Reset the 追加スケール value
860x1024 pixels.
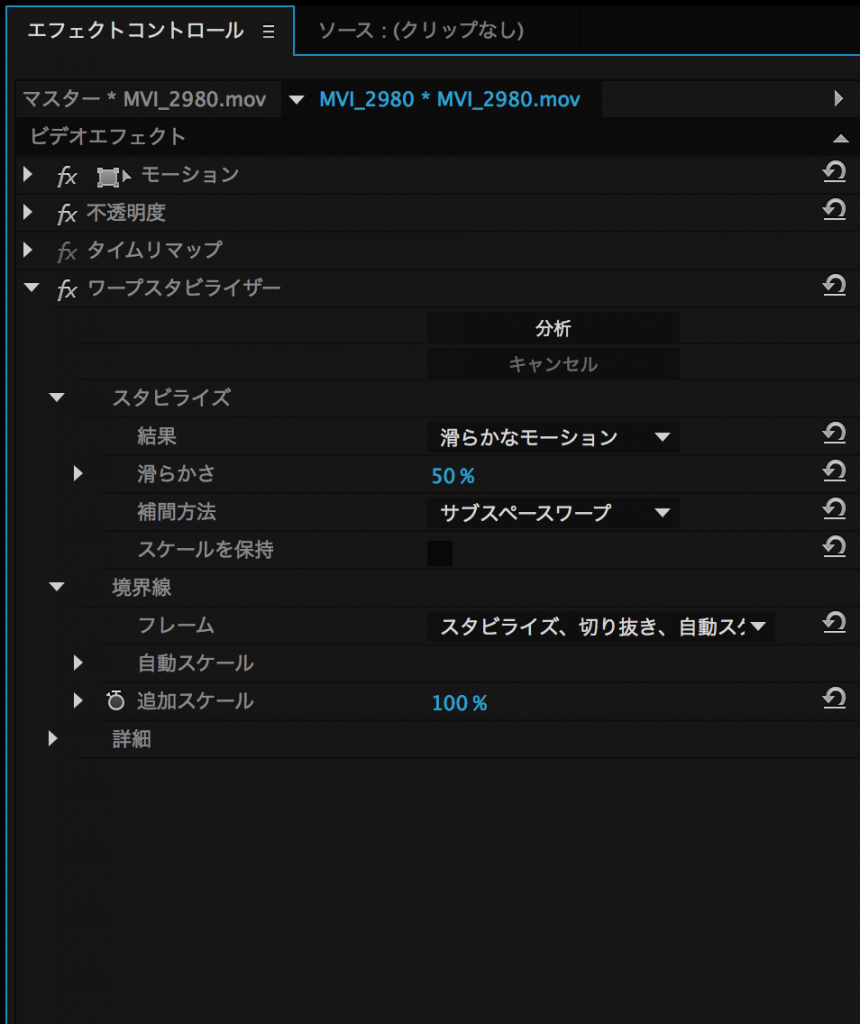pyautogui.click(x=834, y=700)
